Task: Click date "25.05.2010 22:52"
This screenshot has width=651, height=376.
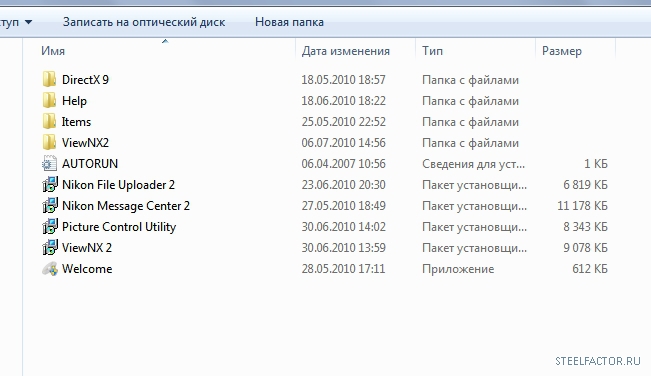Action: click(343, 122)
